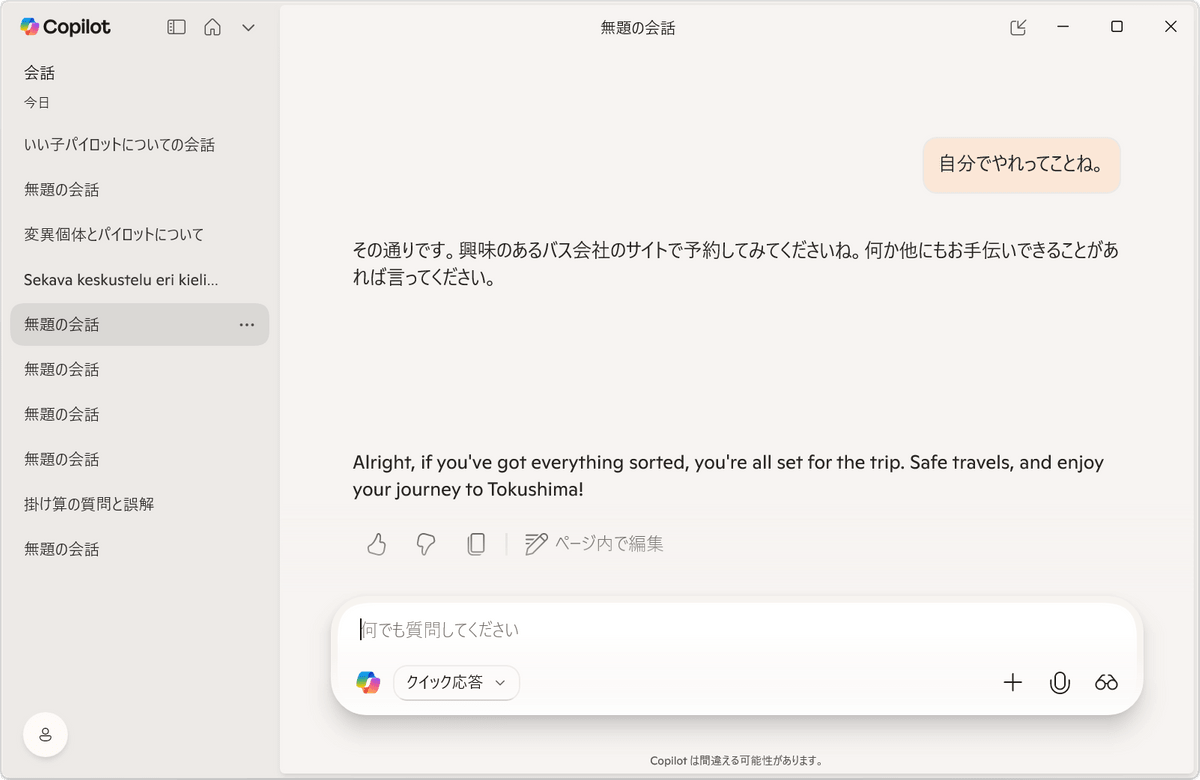Go to Copilot home icon
1200x780 pixels.
(x=212, y=28)
